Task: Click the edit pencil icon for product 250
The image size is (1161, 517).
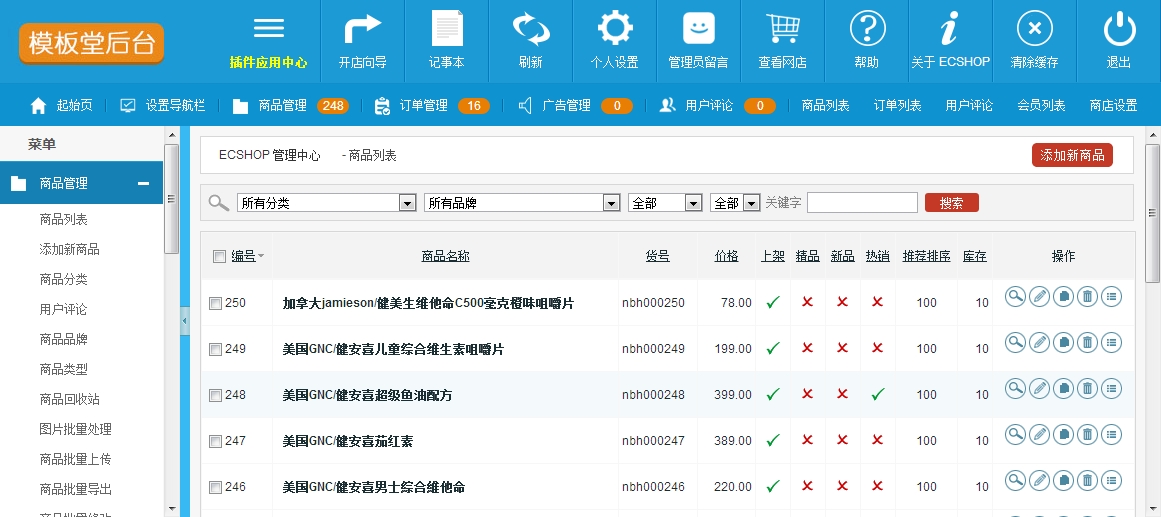Action: coord(1040,296)
